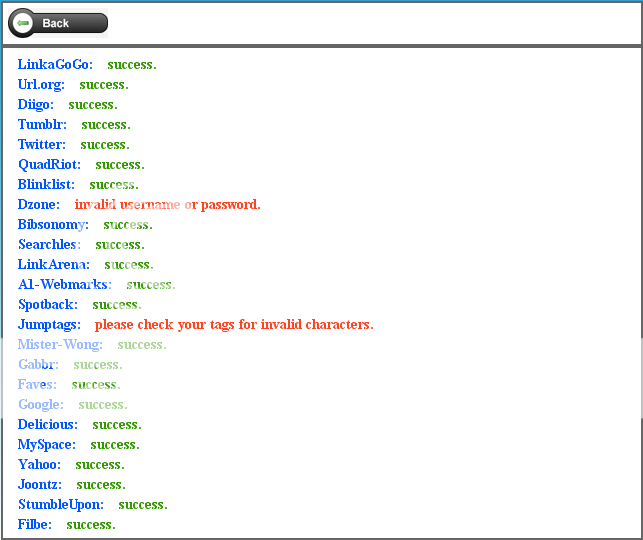Select the Twitter entry
Screen dimensions: 643x540
tap(41, 144)
